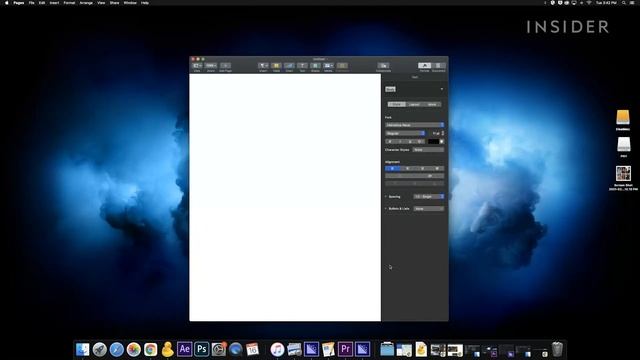Open the Helvetica Neue font dropdown
640x360 pixels.
pyautogui.click(x=415, y=125)
